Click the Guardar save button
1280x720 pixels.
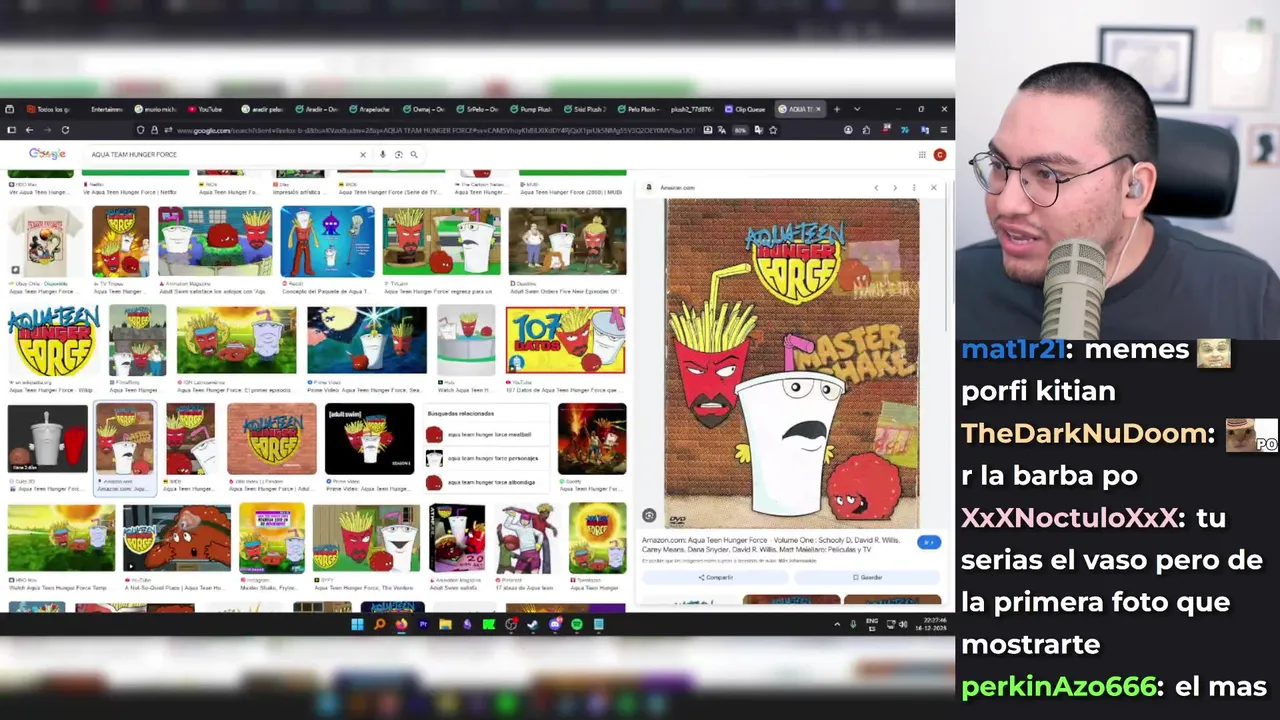coord(868,577)
